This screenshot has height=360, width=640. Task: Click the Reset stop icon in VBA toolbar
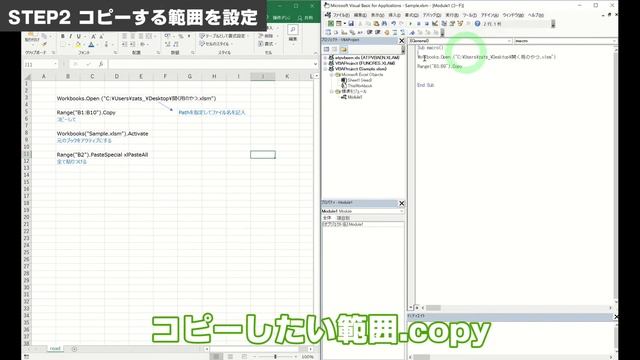click(x=427, y=24)
